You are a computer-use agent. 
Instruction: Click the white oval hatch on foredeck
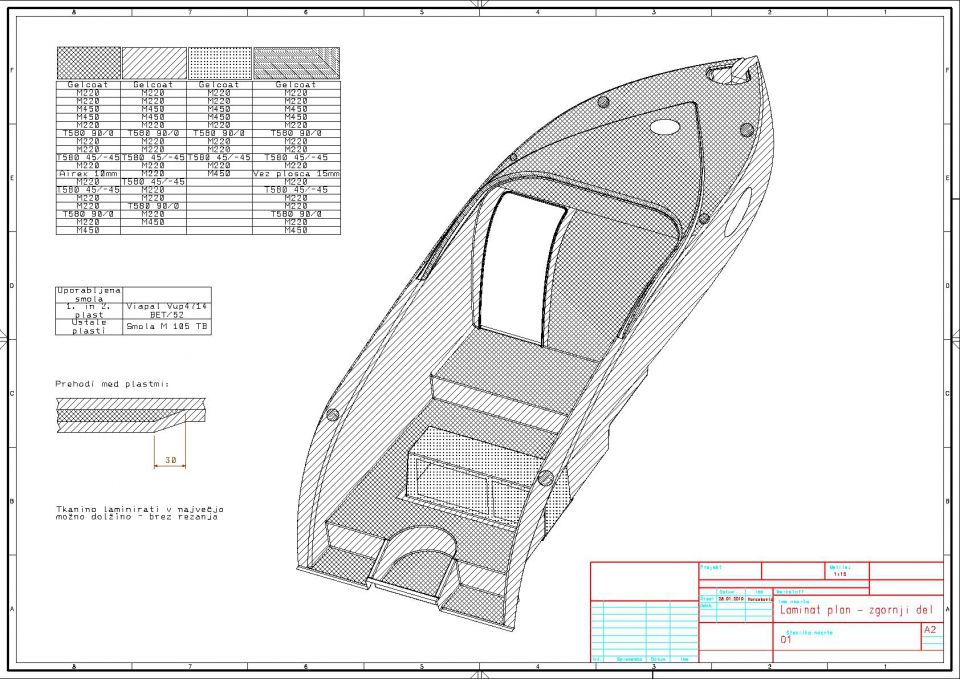pos(665,127)
